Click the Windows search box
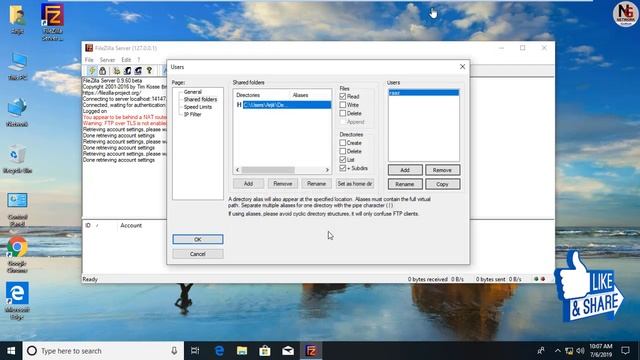The image size is (640, 360). 103,351
